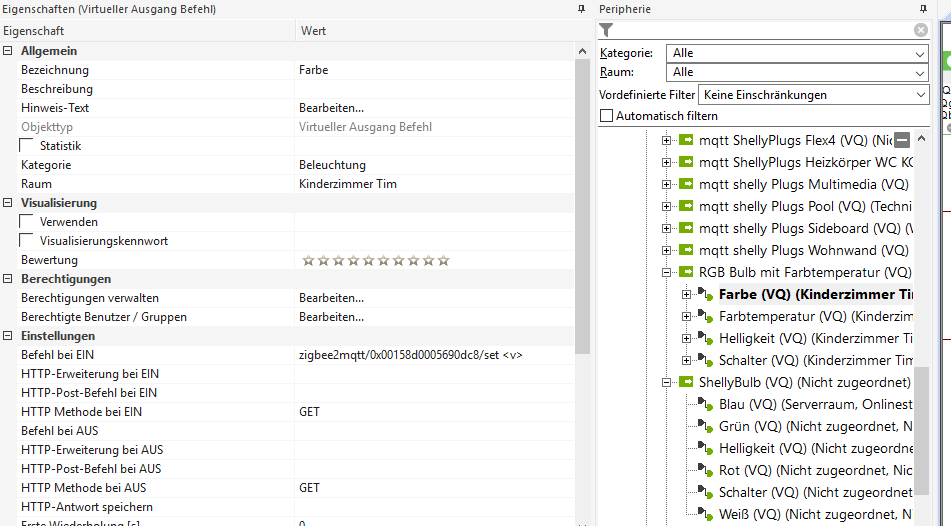
Task: Select the mqtt shelly Plugs Pool entry
Action: point(804,206)
